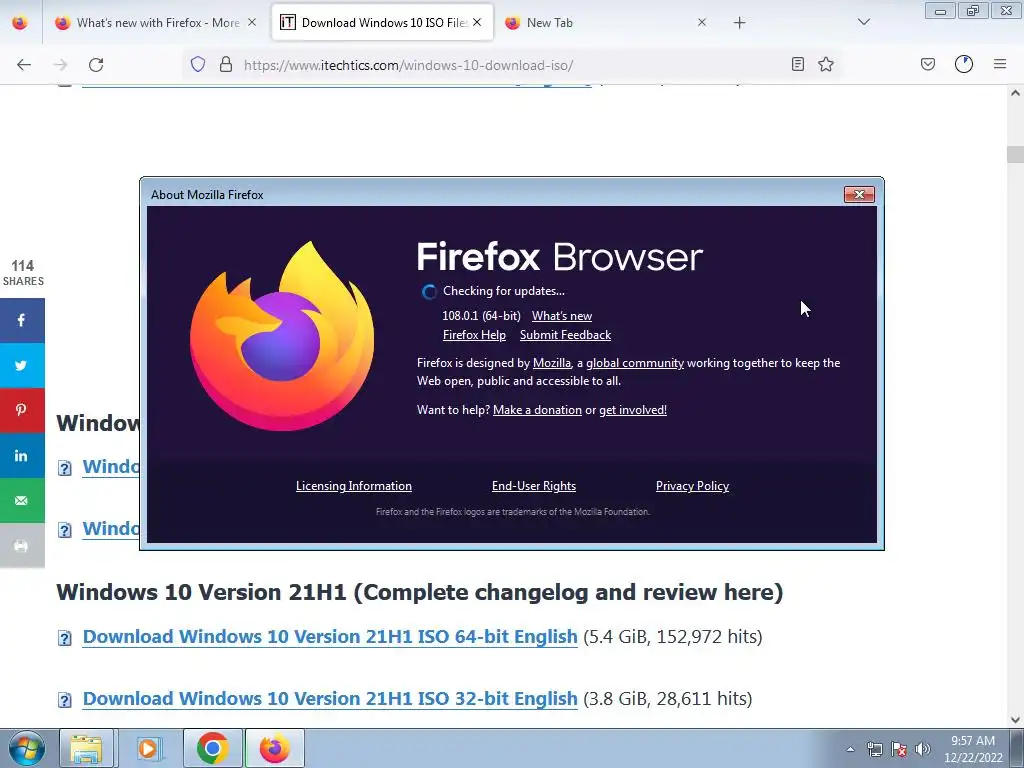Click the forward navigation arrow
Viewport: 1024px width, 768px height.
[60, 65]
